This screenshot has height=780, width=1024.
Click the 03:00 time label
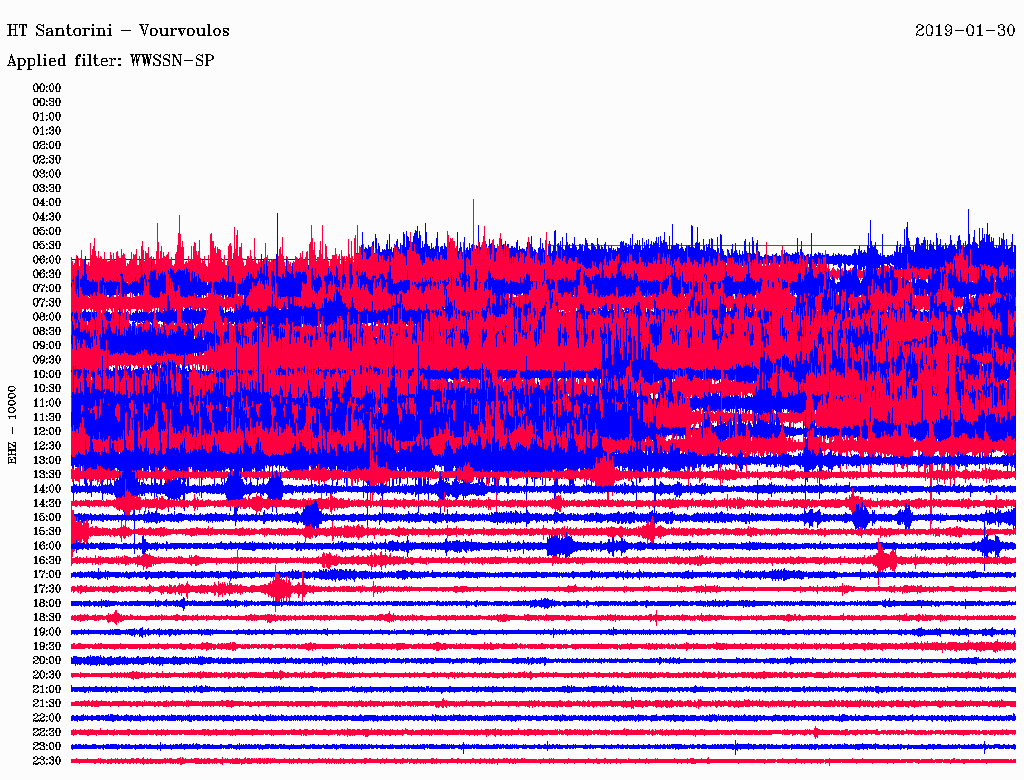47,174
